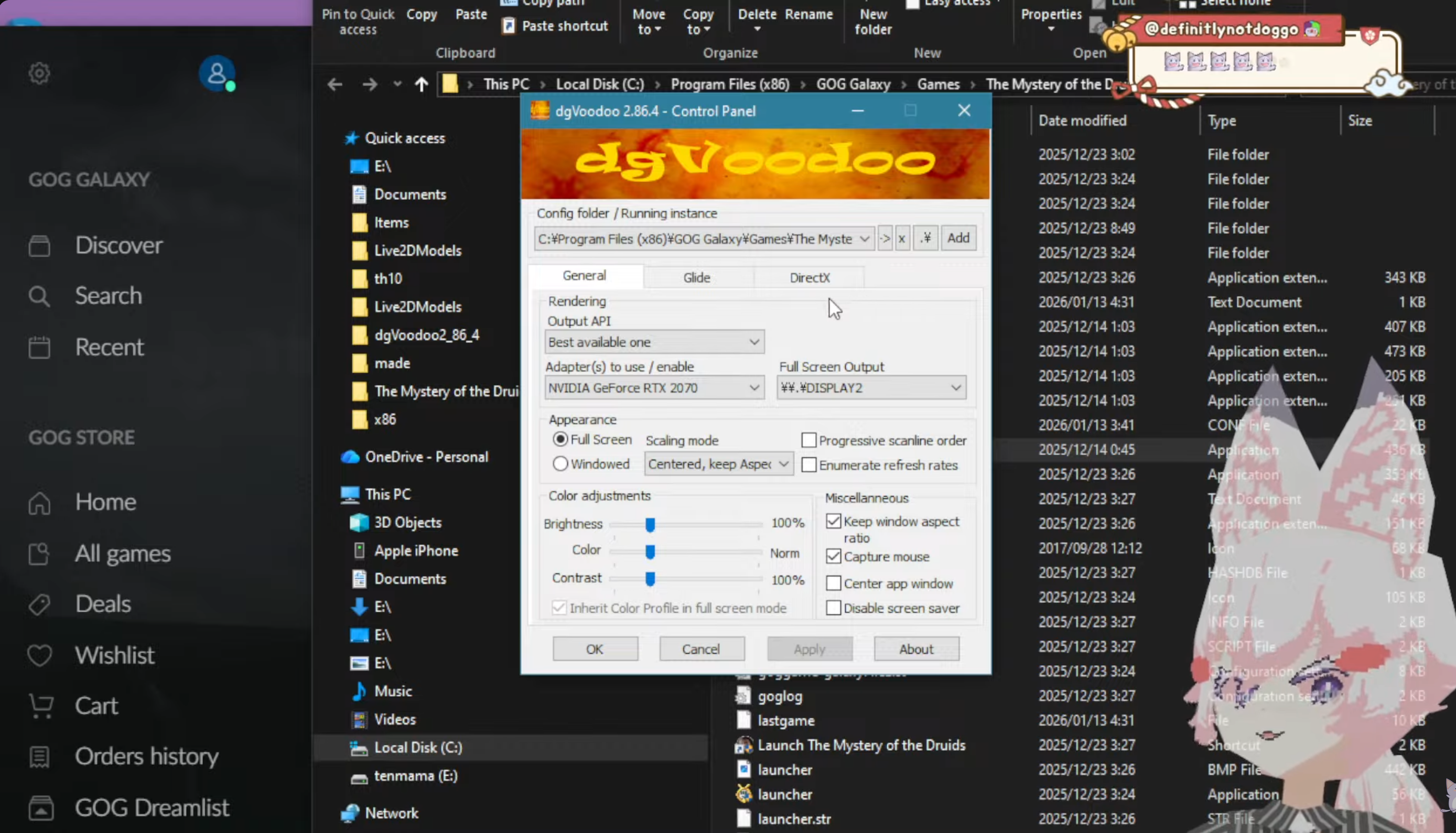Image resolution: width=1456 pixels, height=833 pixels.
Task: Open the Output API dropdown
Action: (654, 342)
